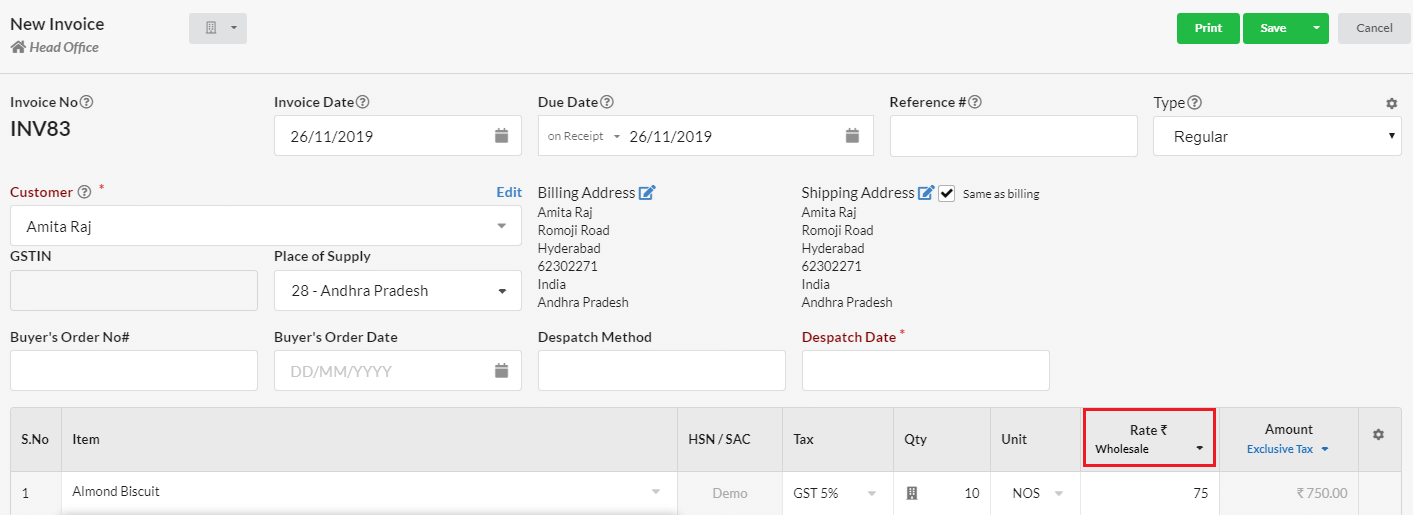Click the Buyer's Order Date calendar icon
The width and height of the screenshot is (1413, 515).
(x=502, y=371)
